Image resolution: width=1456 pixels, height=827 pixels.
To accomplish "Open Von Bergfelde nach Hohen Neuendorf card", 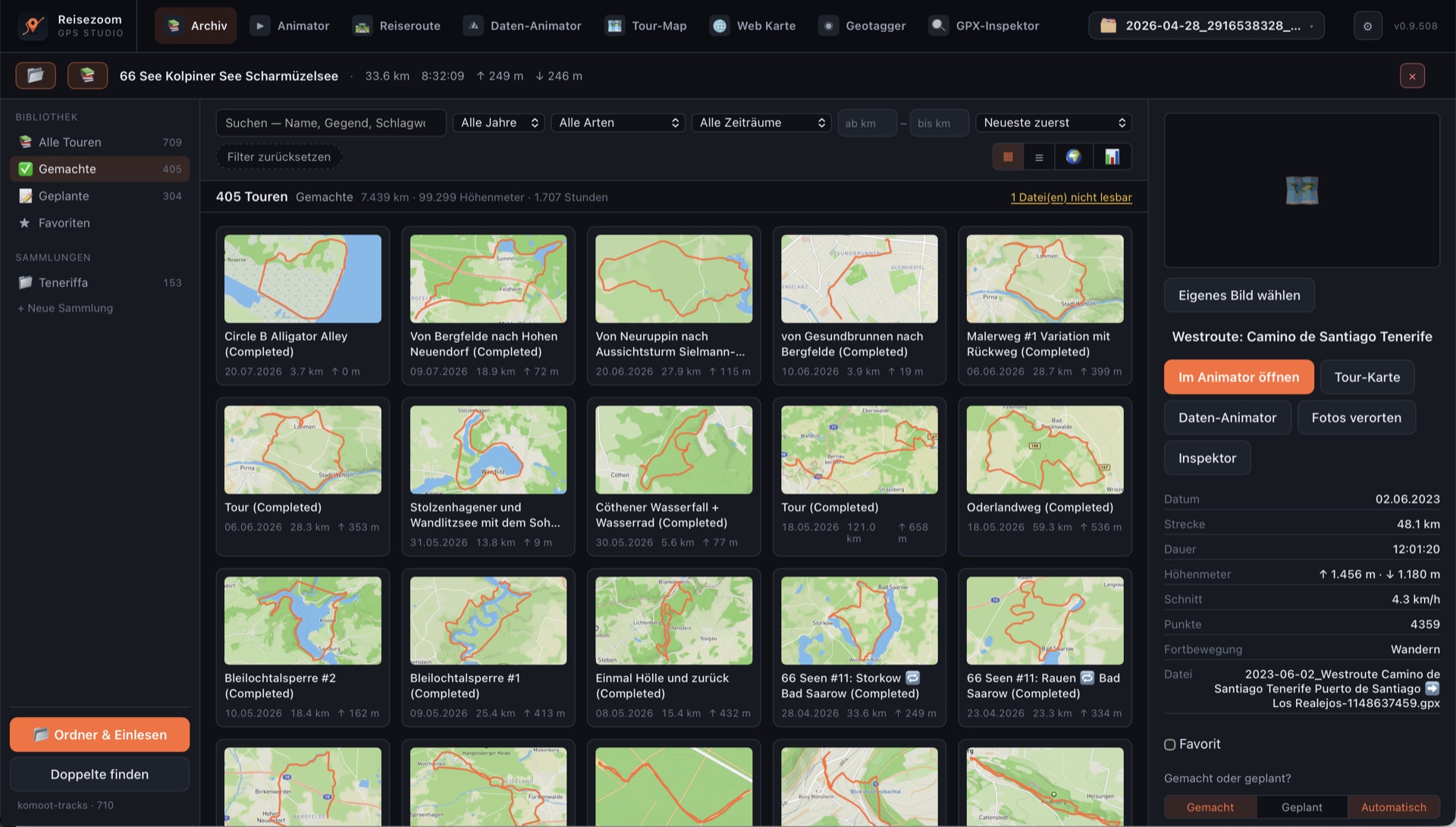I will click(x=488, y=306).
